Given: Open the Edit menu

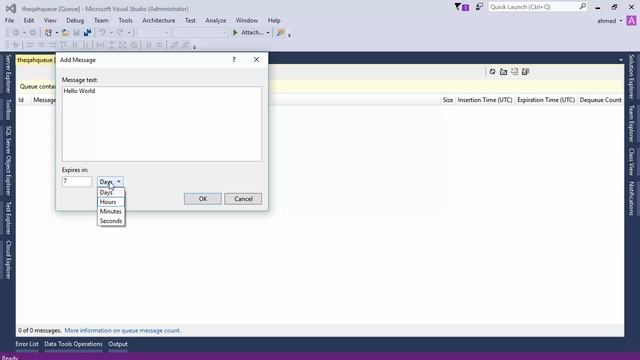Looking at the screenshot, I should (x=29, y=20).
